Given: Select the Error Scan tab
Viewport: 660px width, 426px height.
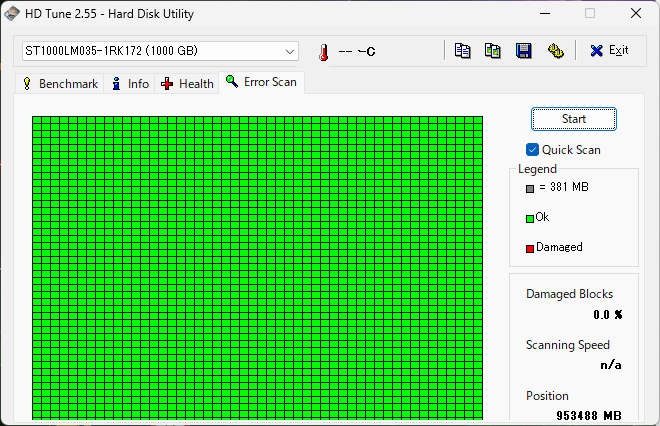Looking at the screenshot, I should (261, 82).
